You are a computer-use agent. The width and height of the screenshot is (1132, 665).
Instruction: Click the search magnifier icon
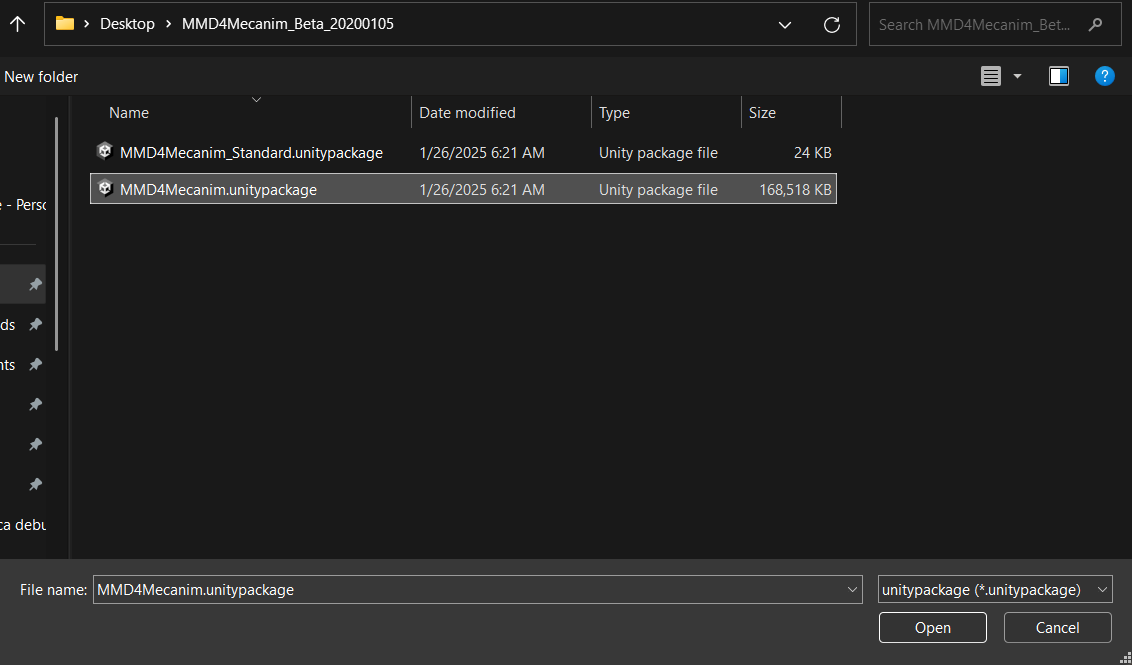[x=1096, y=25]
